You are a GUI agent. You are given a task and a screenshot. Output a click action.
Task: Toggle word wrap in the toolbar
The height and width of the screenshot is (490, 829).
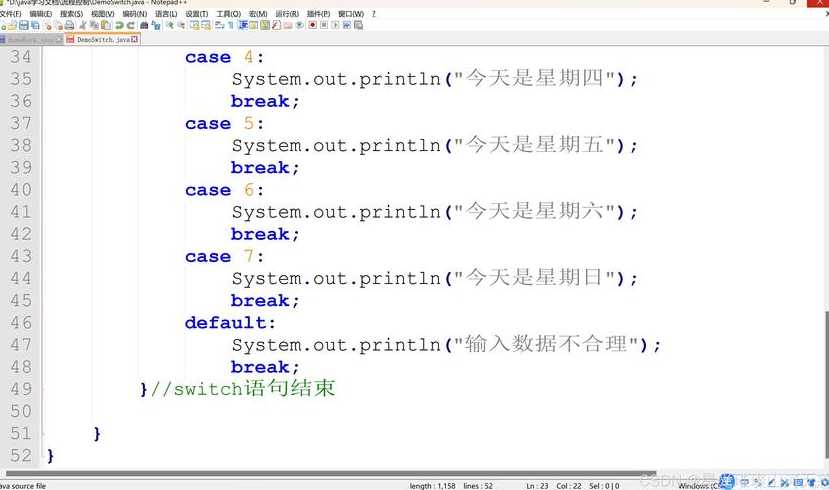click(x=219, y=25)
